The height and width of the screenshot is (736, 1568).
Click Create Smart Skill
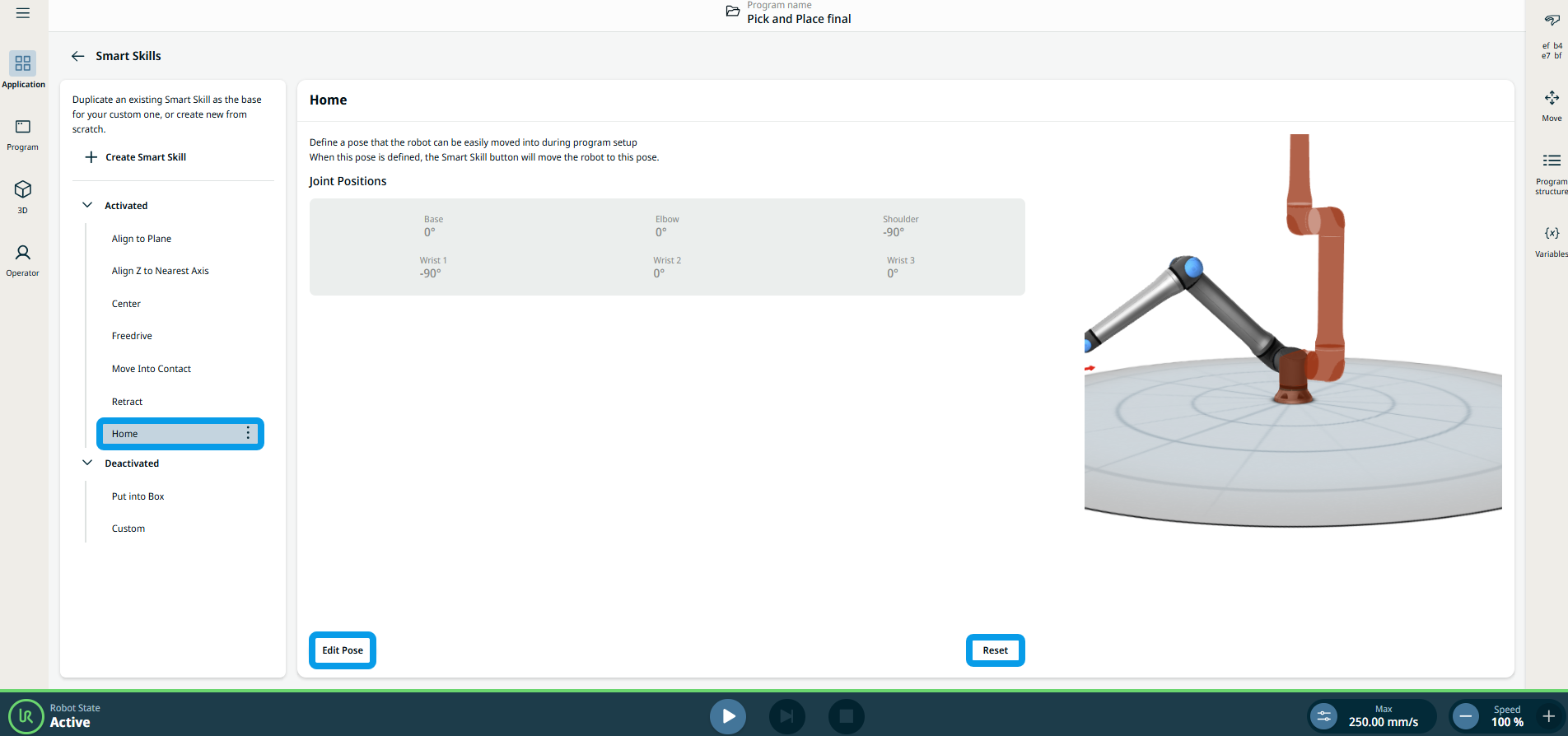[x=137, y=157]
